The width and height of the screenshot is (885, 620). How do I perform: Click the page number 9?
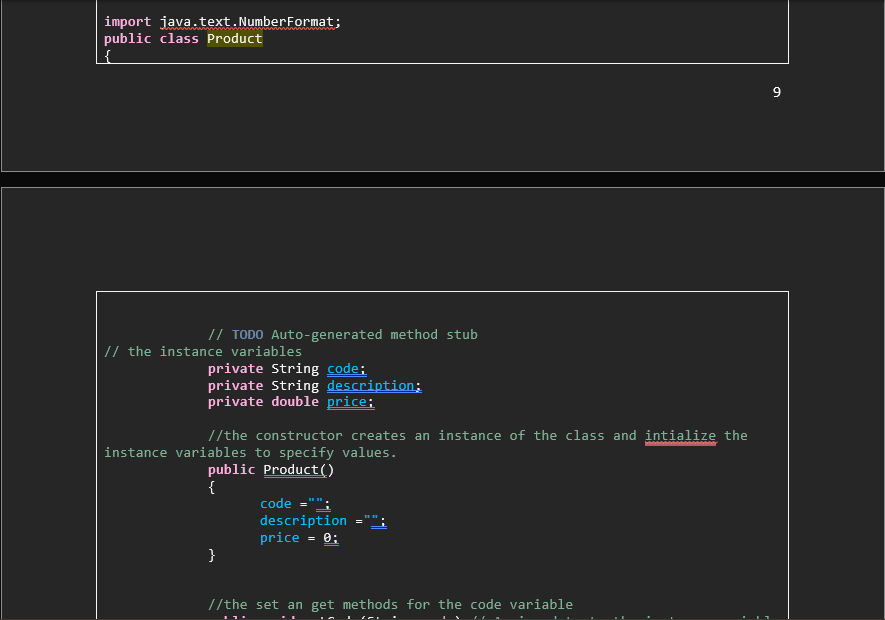click(x=777, y=91)
